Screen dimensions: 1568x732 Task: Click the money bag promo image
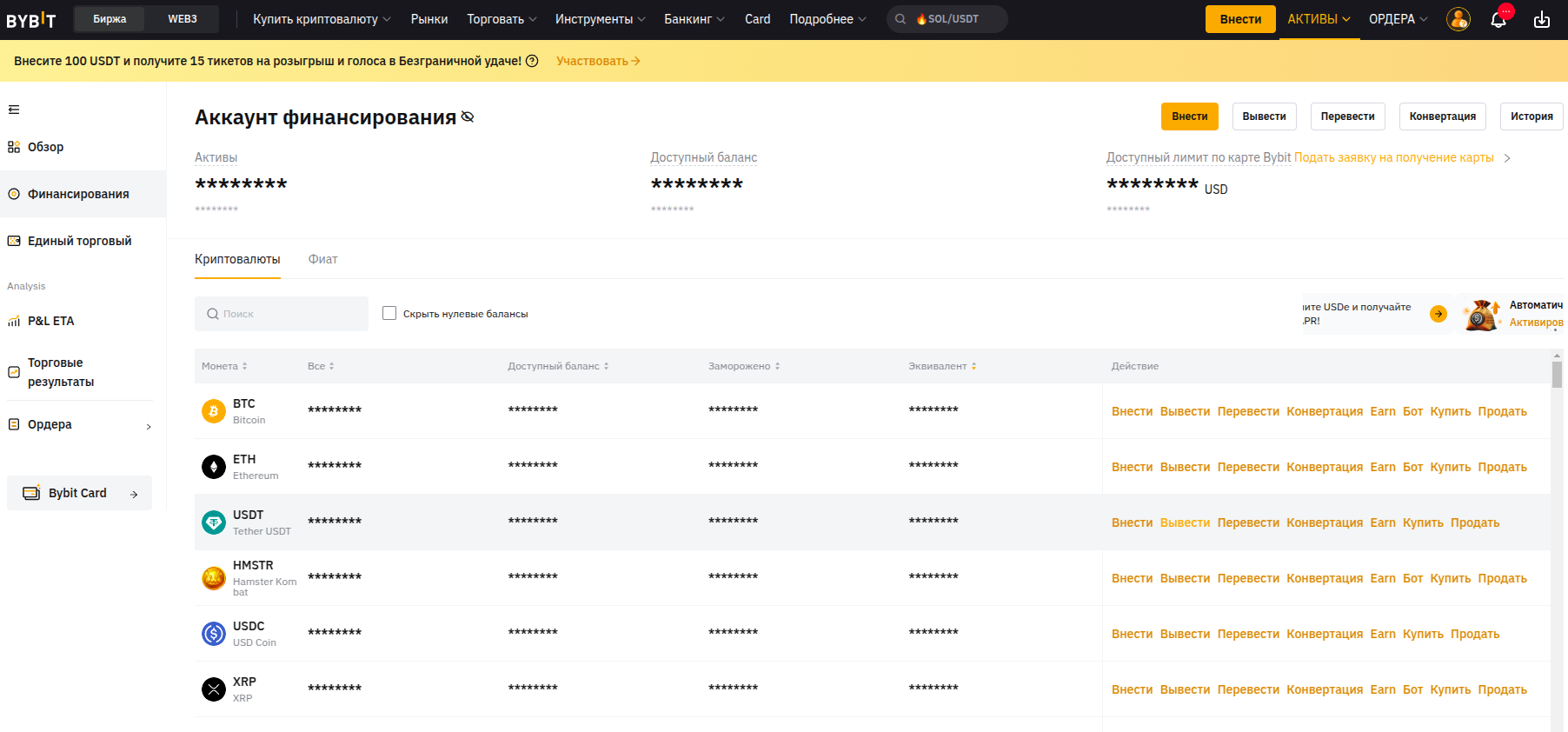click(x=1481, y=315)
